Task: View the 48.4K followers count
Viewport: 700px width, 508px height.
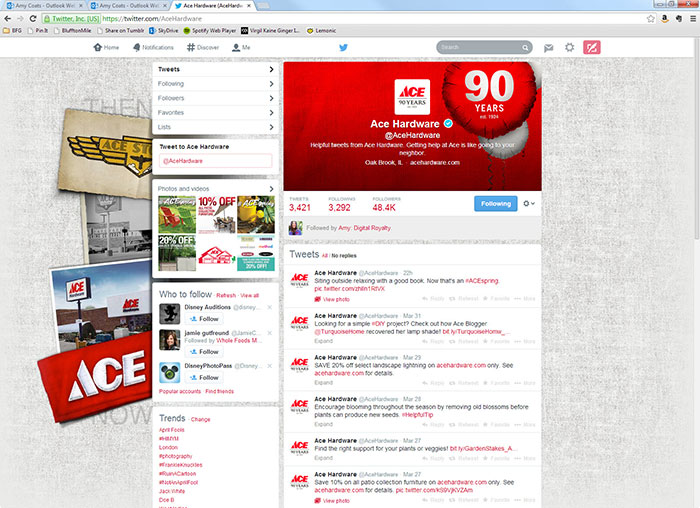Action: point(386,204)
